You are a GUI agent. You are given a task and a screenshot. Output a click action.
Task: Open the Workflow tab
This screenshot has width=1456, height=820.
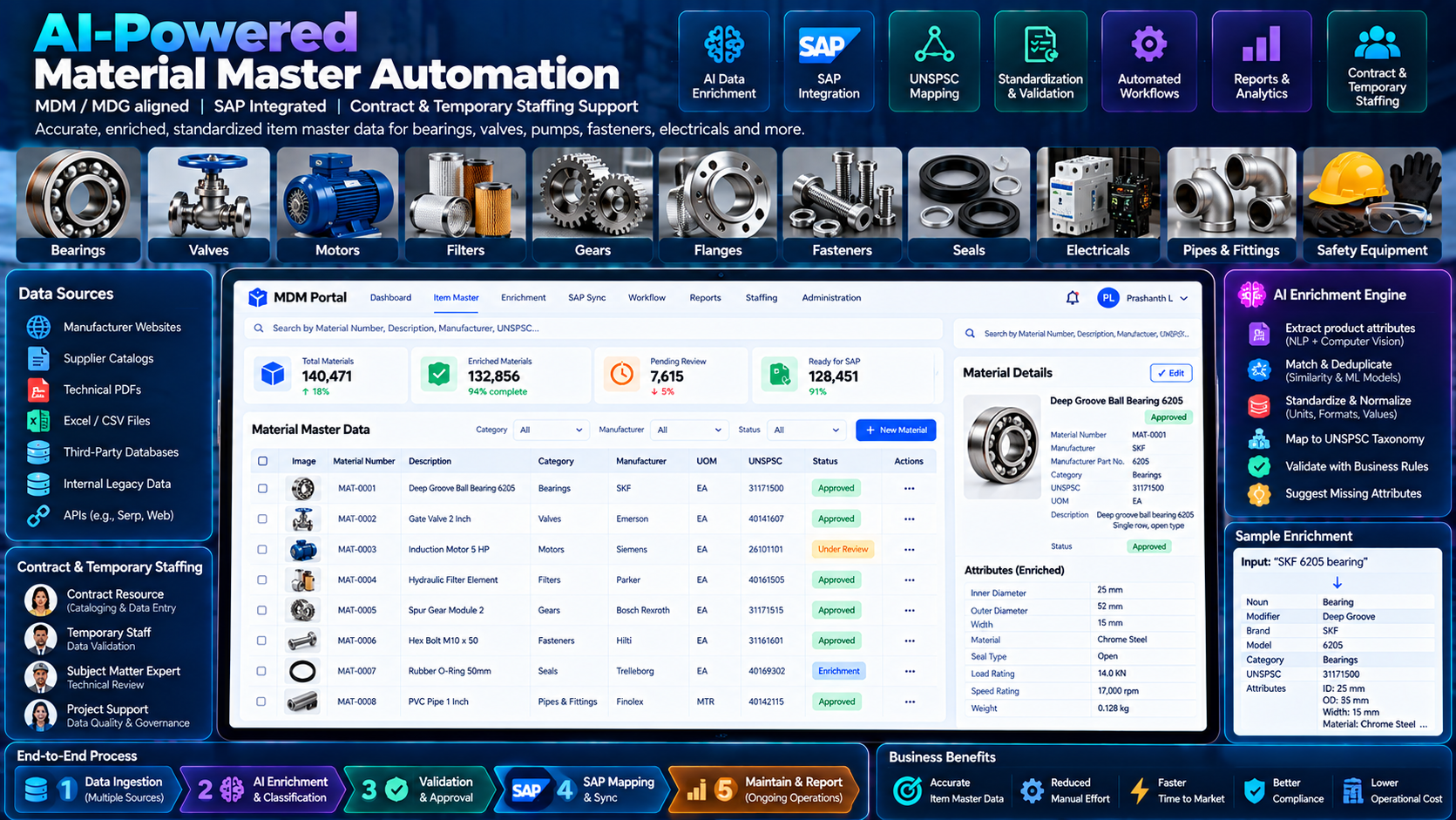647,298
